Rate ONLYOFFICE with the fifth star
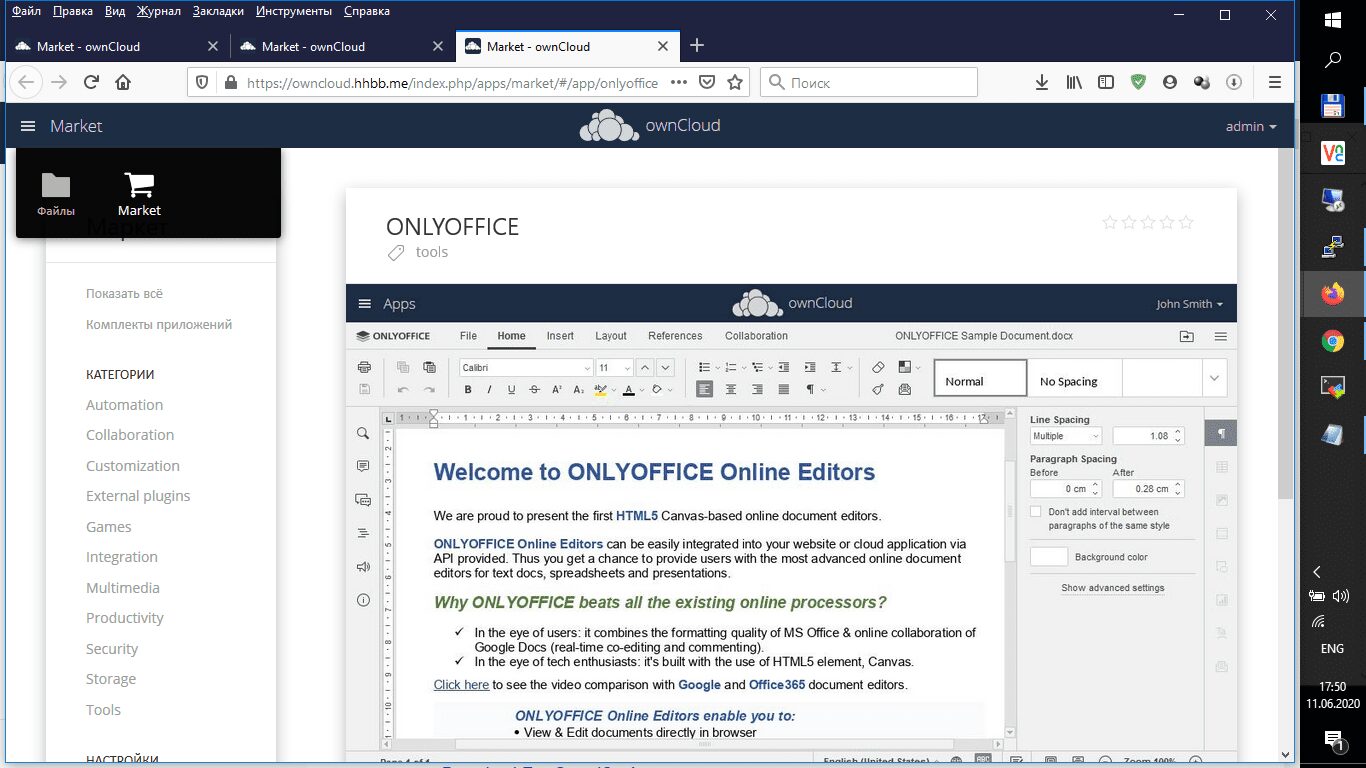Image resolution: width=1366 pixels, height=768 pixels. click(1186, 223)
